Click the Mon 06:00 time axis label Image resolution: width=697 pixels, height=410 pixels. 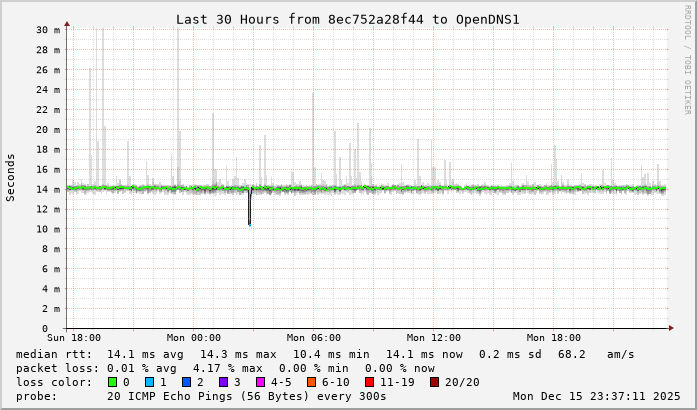313,338
